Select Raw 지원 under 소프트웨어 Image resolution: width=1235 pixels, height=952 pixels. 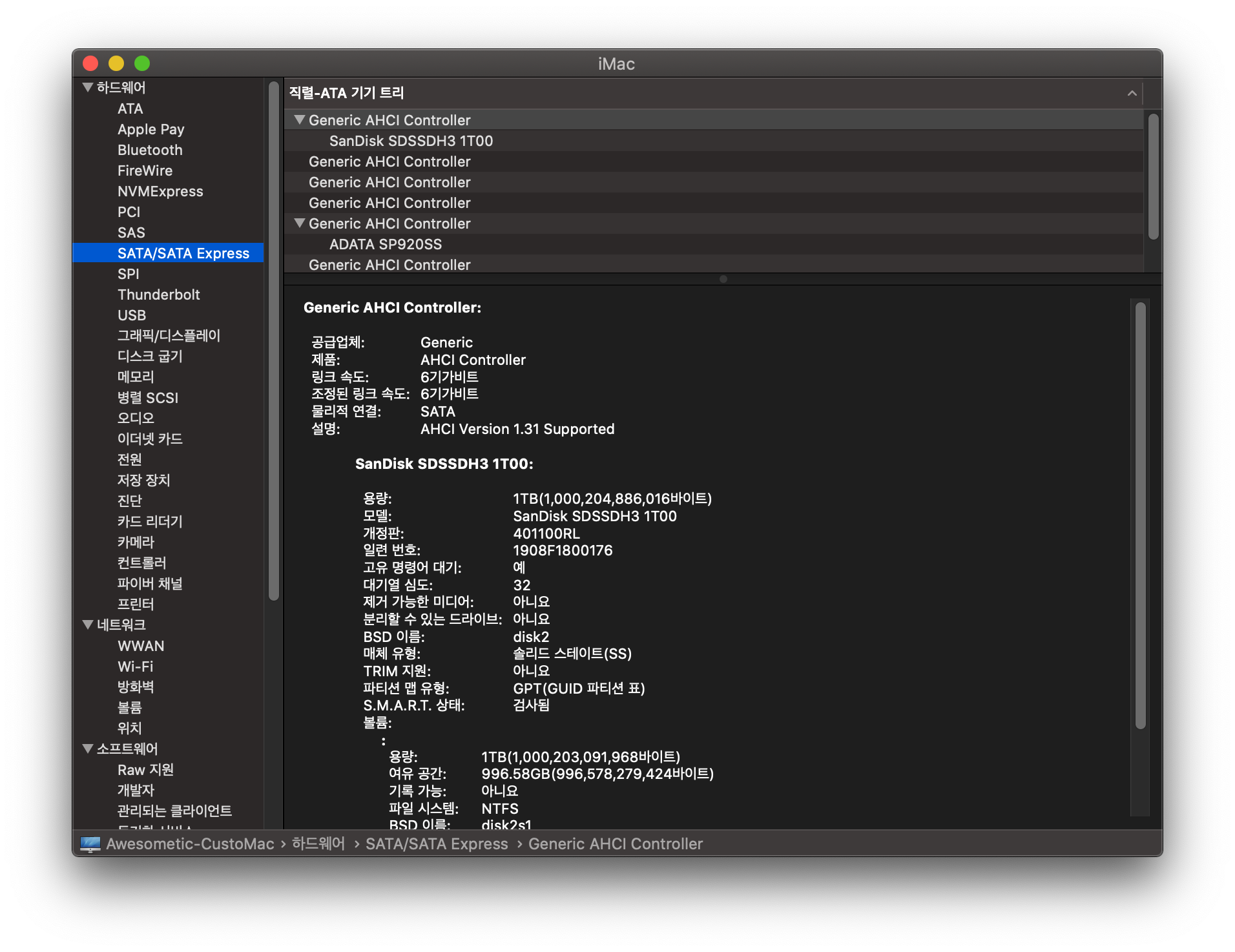(145, 769)
